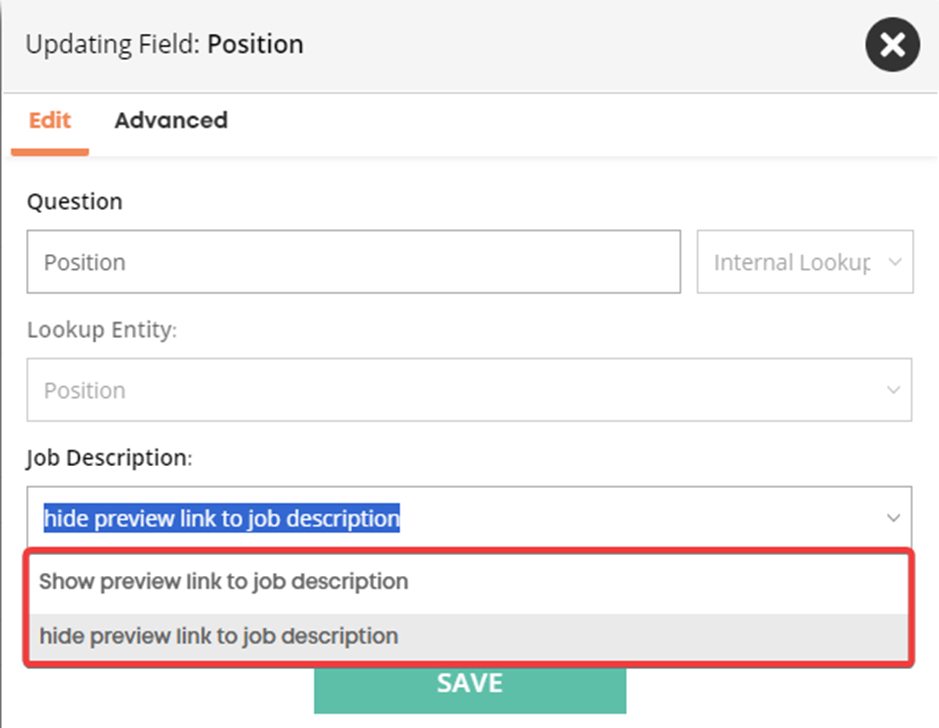The image size is (939, 728).
Task: Click the Job Description label
Action: 110,457
